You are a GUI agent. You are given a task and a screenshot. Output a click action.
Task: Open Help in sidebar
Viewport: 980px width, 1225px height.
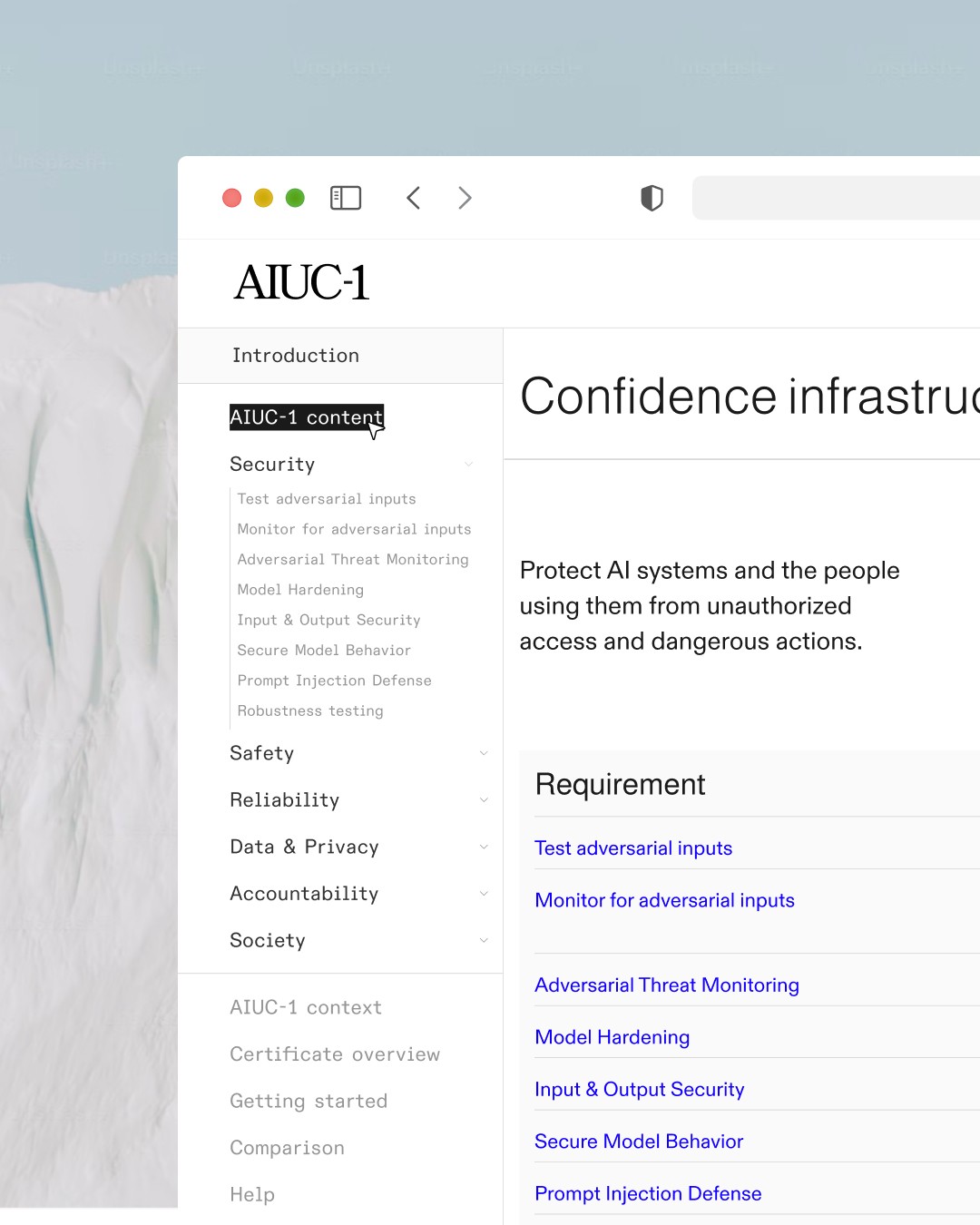(x=252, y=1195)
